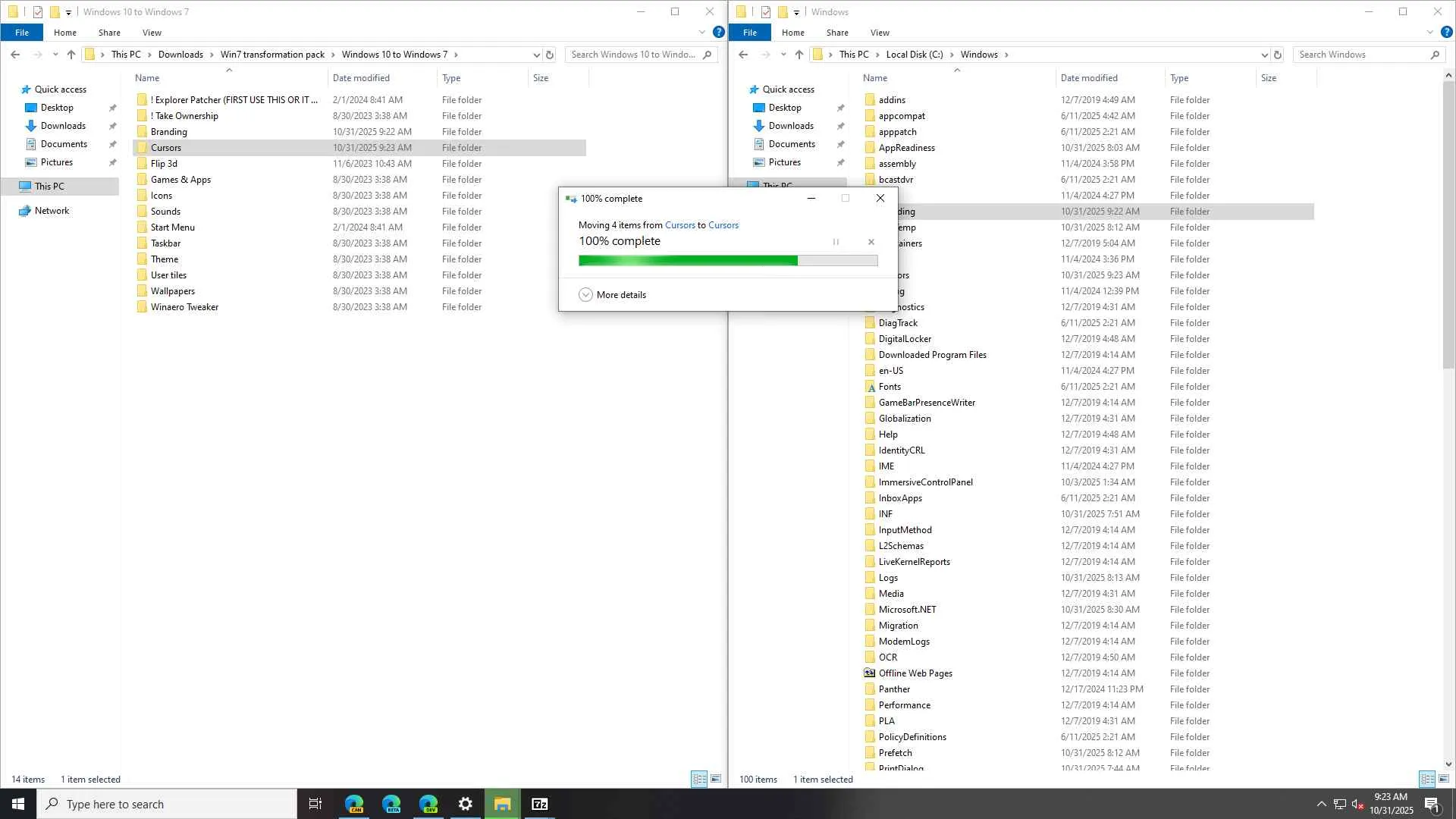Toggle the Properties checkmark icon in left title bar
The height and width of the screenshot is (819, 1456).
coord(38,12)
